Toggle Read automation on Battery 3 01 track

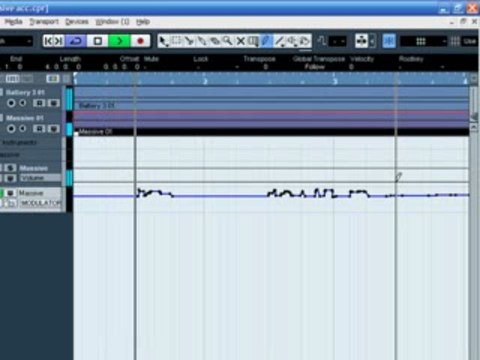click(39, 103)
